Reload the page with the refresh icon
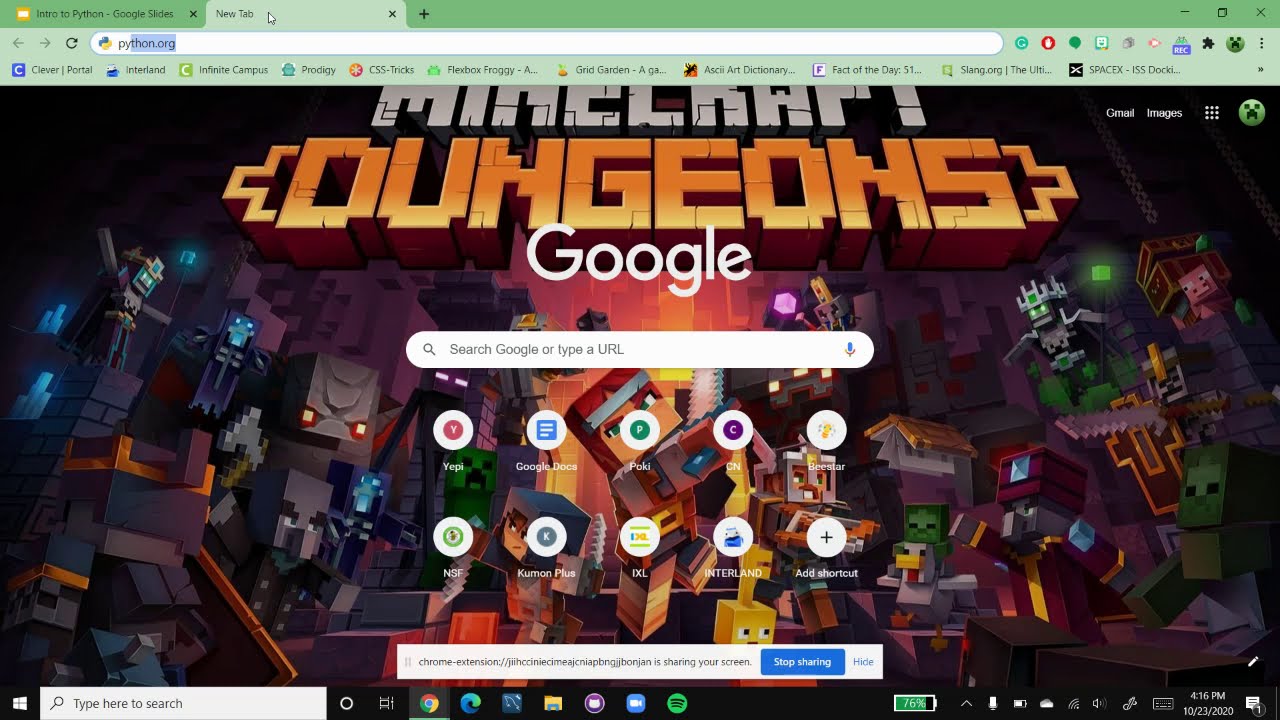1280x720 pixels. pyautogui.click(x=72, y=43)
